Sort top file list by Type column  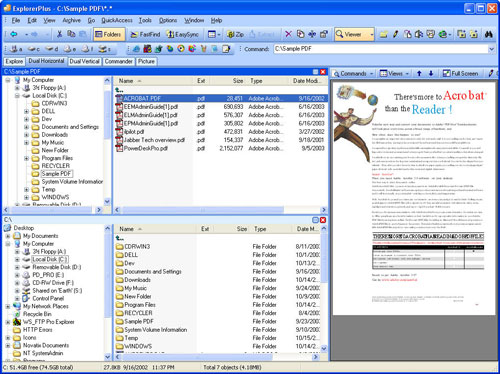[x=267, y=81]
